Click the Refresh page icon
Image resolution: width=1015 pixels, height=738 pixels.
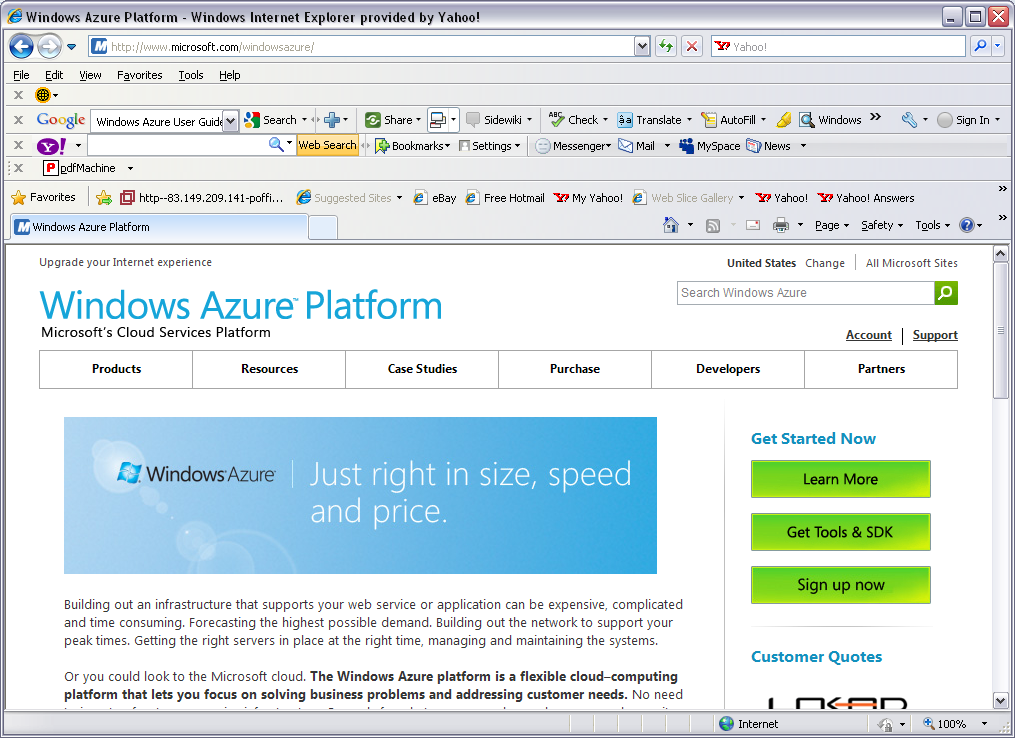[x=665, y=46]
